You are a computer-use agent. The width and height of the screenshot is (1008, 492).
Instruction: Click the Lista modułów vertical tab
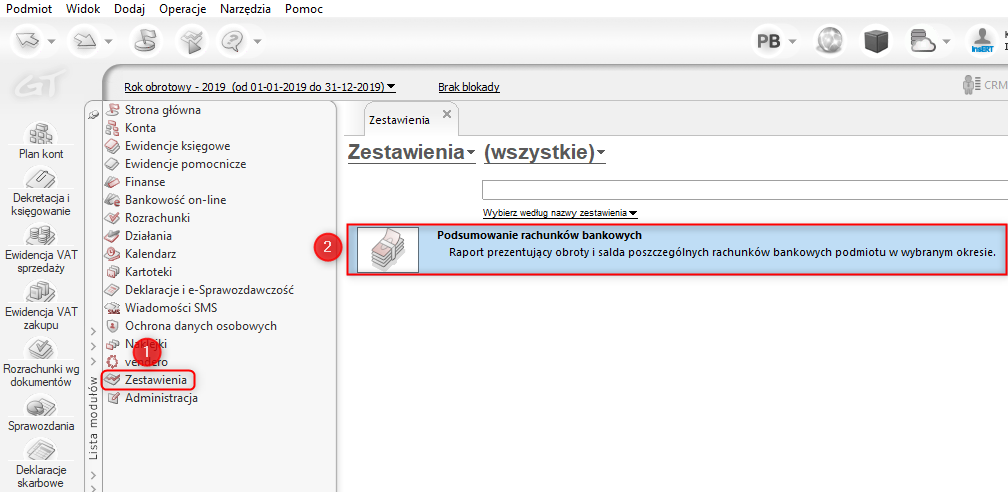coord(94,417)
